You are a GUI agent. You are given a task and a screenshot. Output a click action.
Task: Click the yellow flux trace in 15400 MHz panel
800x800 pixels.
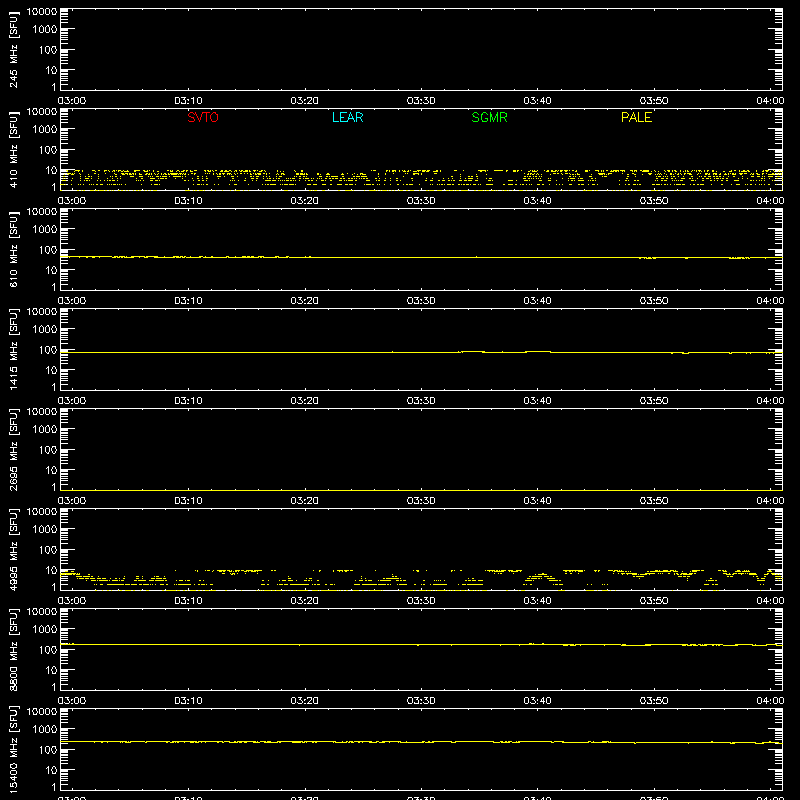(x=421, y=742)
